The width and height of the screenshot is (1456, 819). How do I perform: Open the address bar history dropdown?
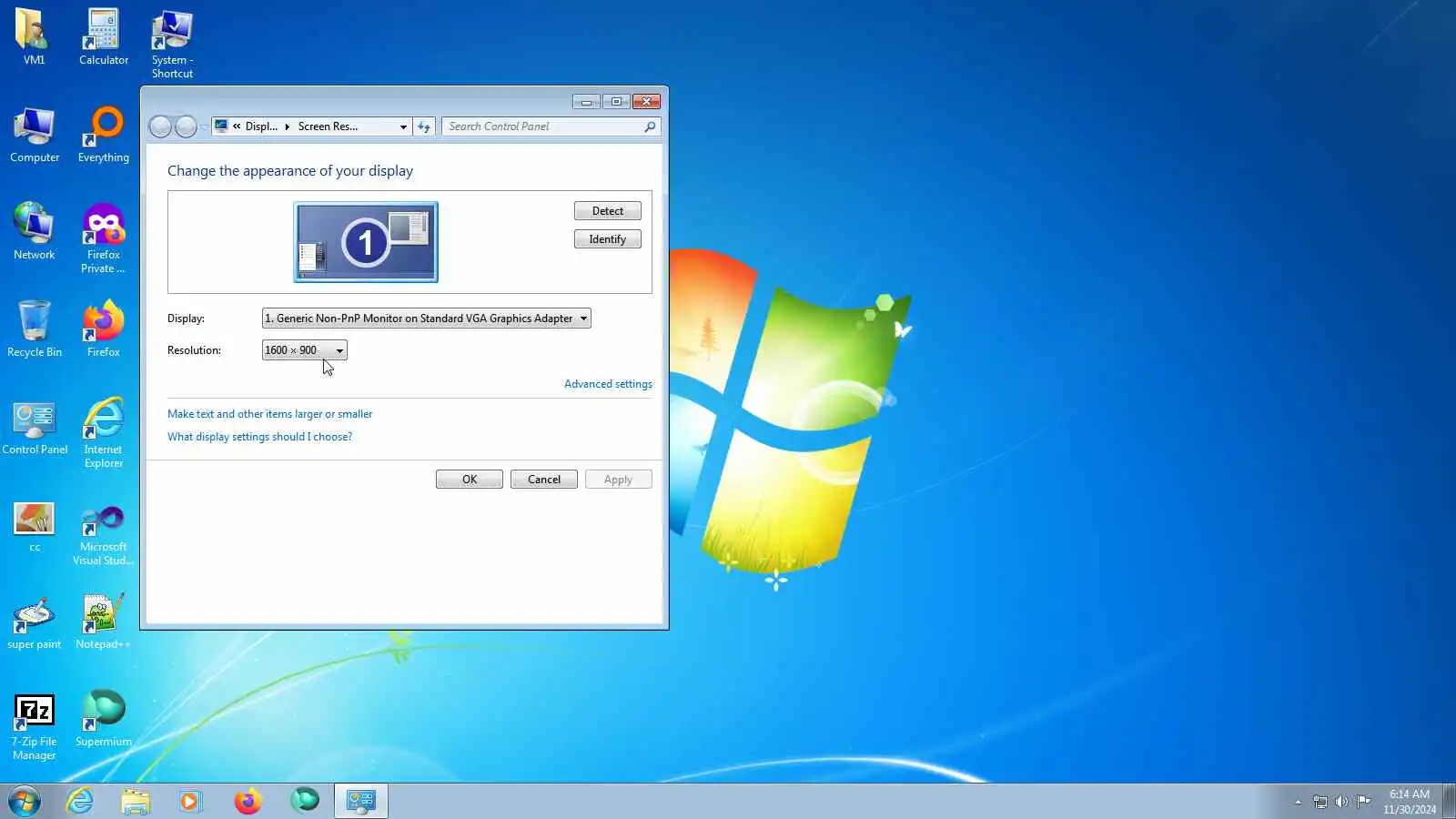(x=403, y=126)
